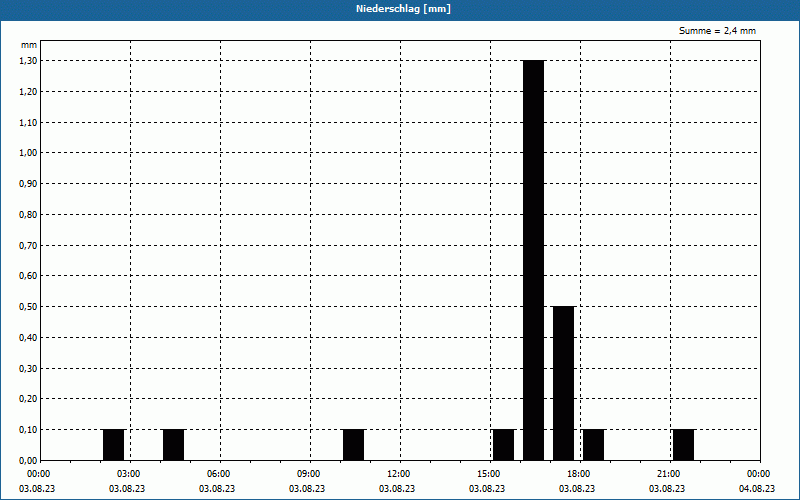800x500 pixels.
Task: Click the 0,10 bar between 09:00 and 12:00
Action: coord(354,445)
